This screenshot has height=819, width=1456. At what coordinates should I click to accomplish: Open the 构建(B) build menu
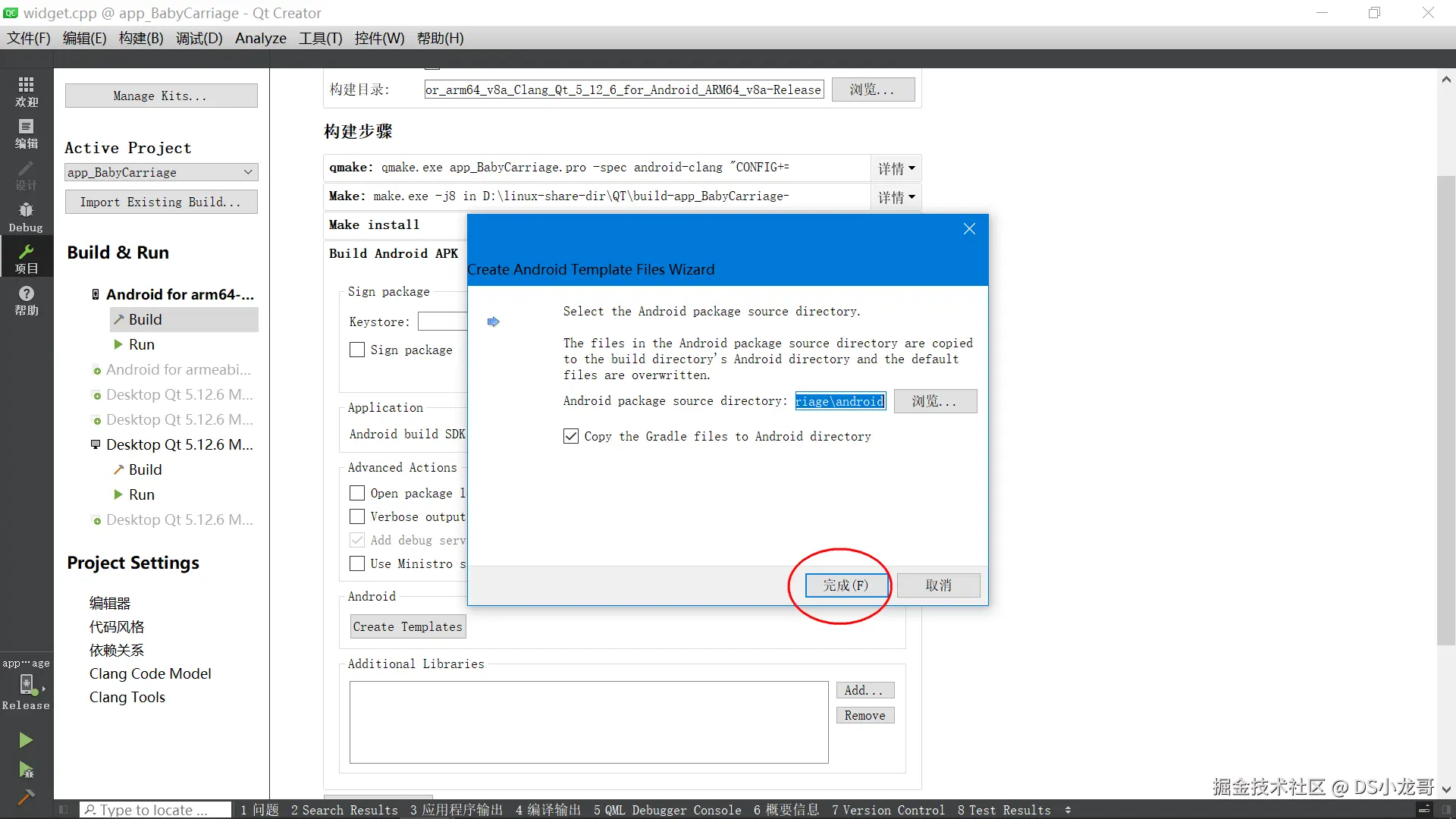[x=141, y=38]
